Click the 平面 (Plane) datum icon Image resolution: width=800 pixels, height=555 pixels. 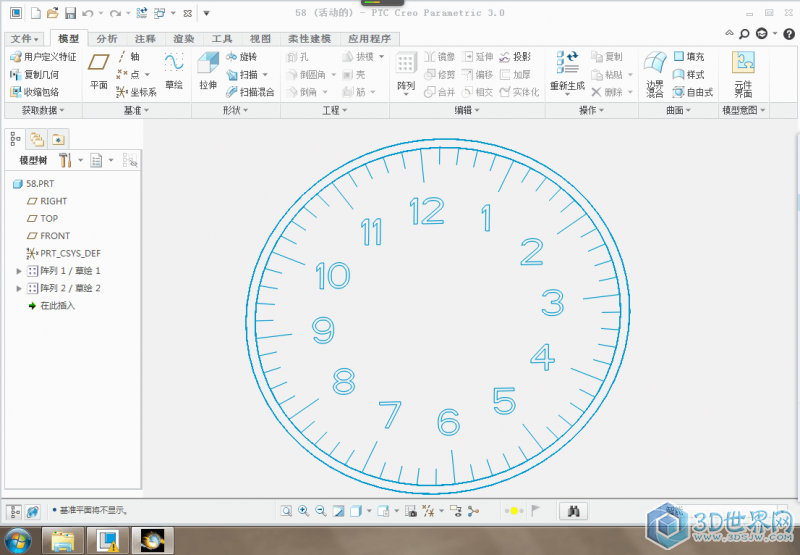pyautogui.click(x=99, y=70)
